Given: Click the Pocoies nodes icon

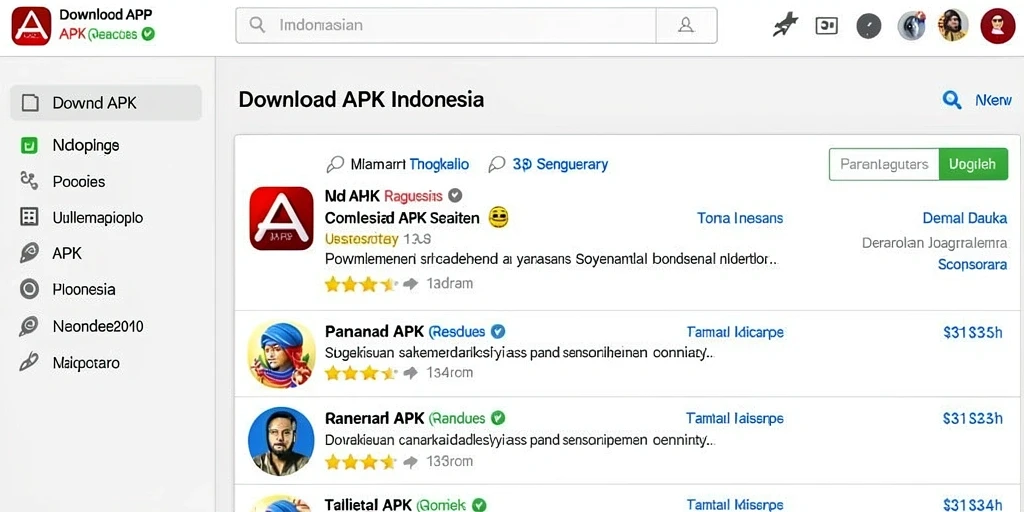Looking at the screenshot, I should (x=29, y=181).
